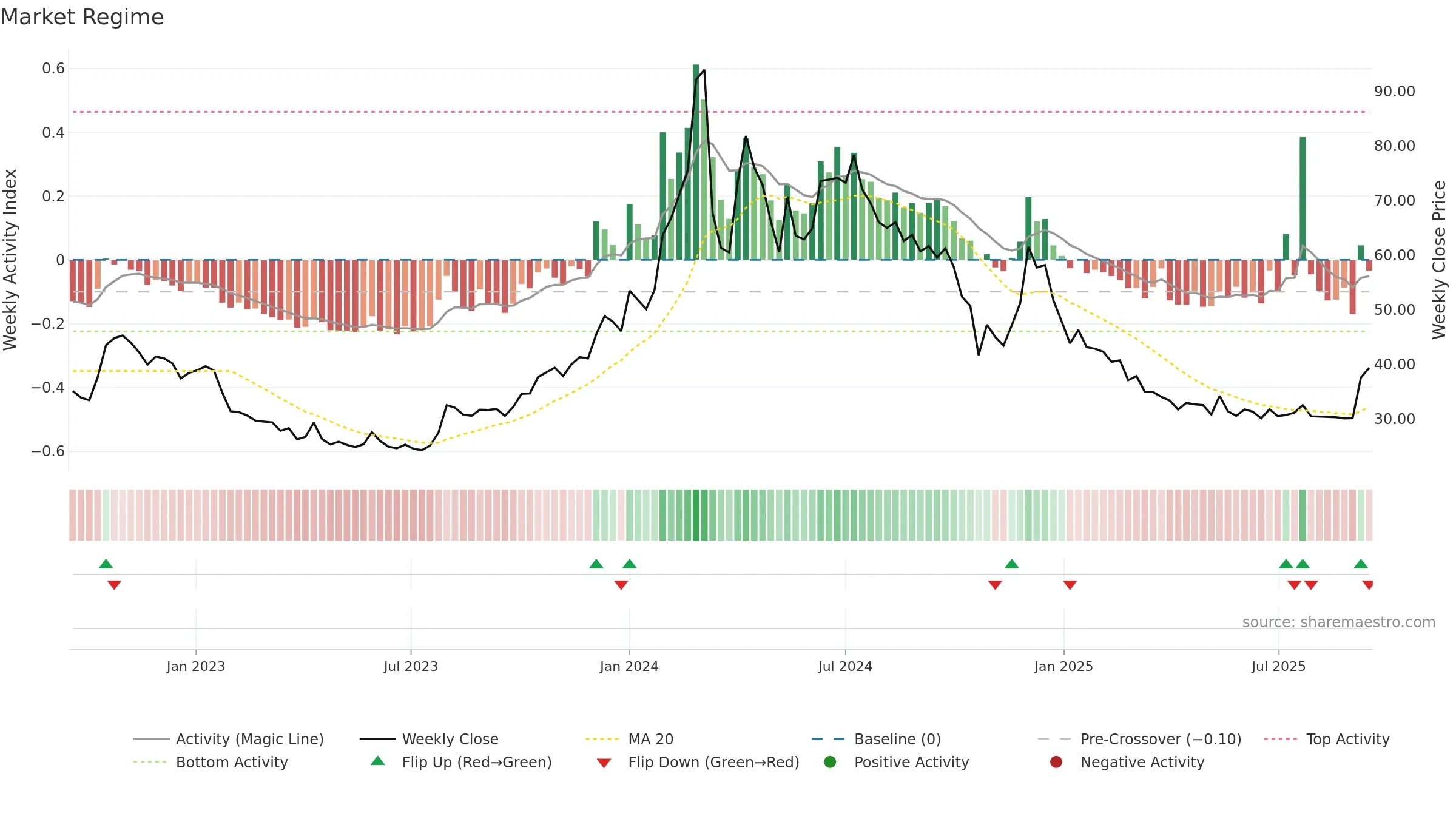Click the darkest green cell in the regime heat strip

[x=696, y=515]
